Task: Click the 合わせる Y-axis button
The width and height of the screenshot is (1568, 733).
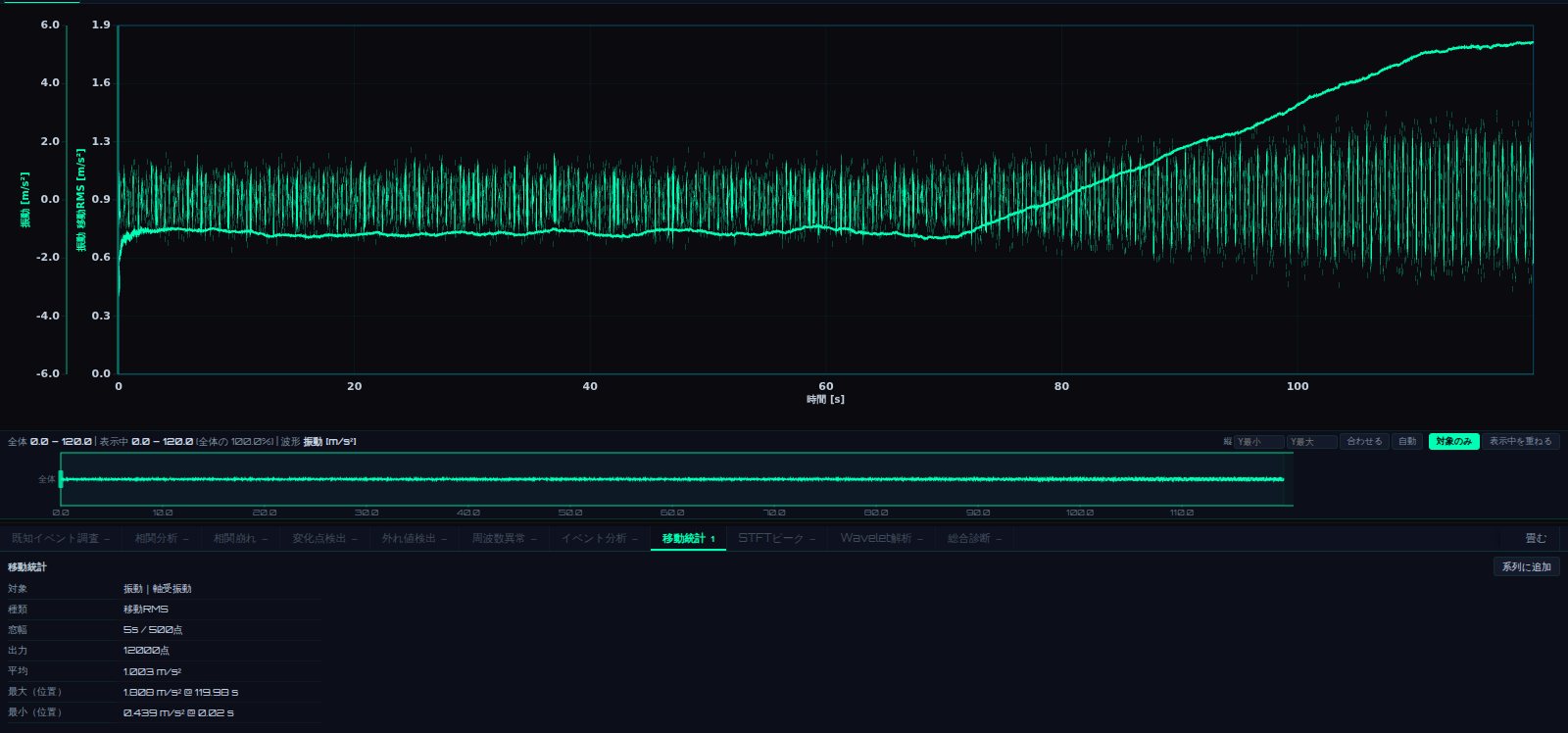Action: point(1364,442)
